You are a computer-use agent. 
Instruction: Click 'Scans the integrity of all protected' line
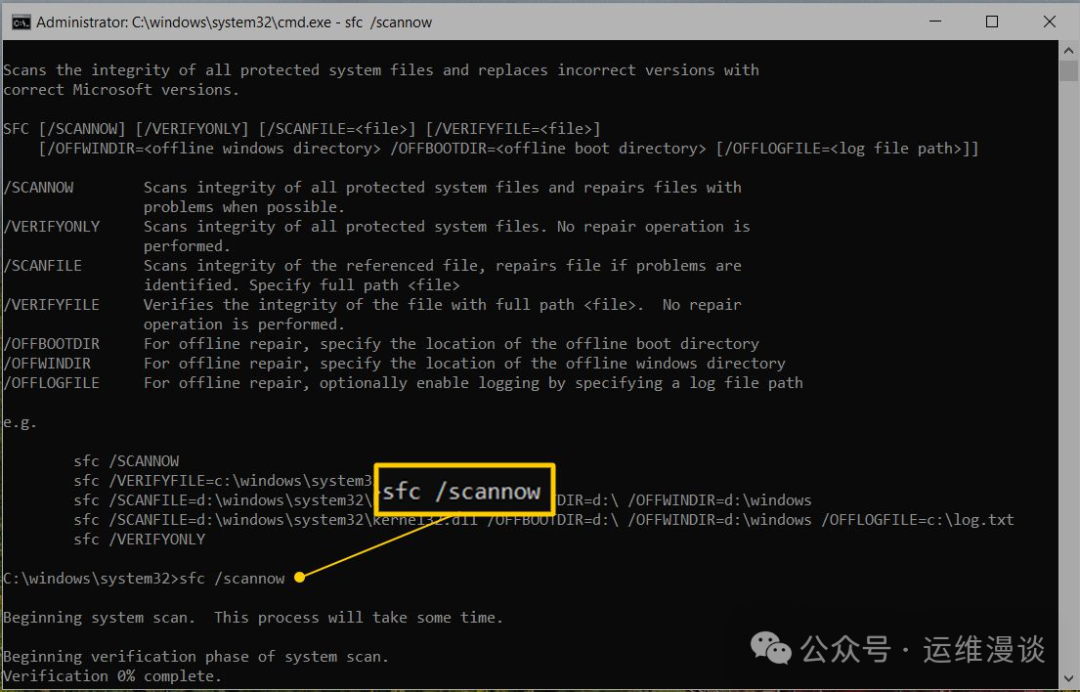tap(381, 70)
